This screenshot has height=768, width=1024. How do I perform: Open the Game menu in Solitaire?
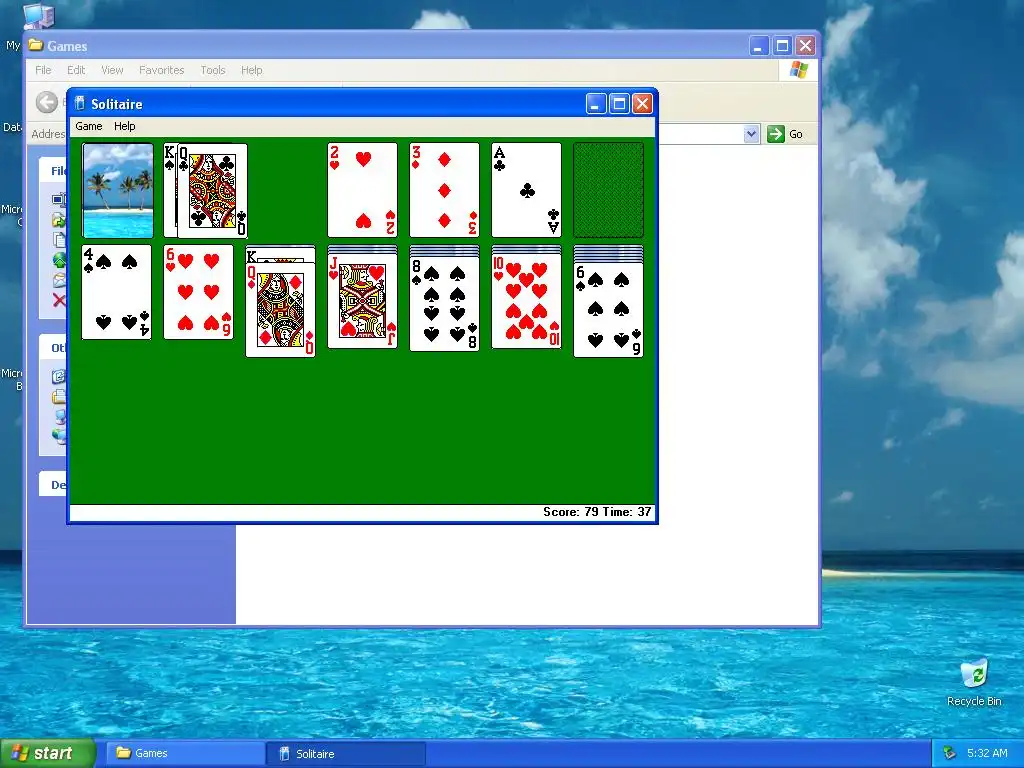(x=89, y=126)
